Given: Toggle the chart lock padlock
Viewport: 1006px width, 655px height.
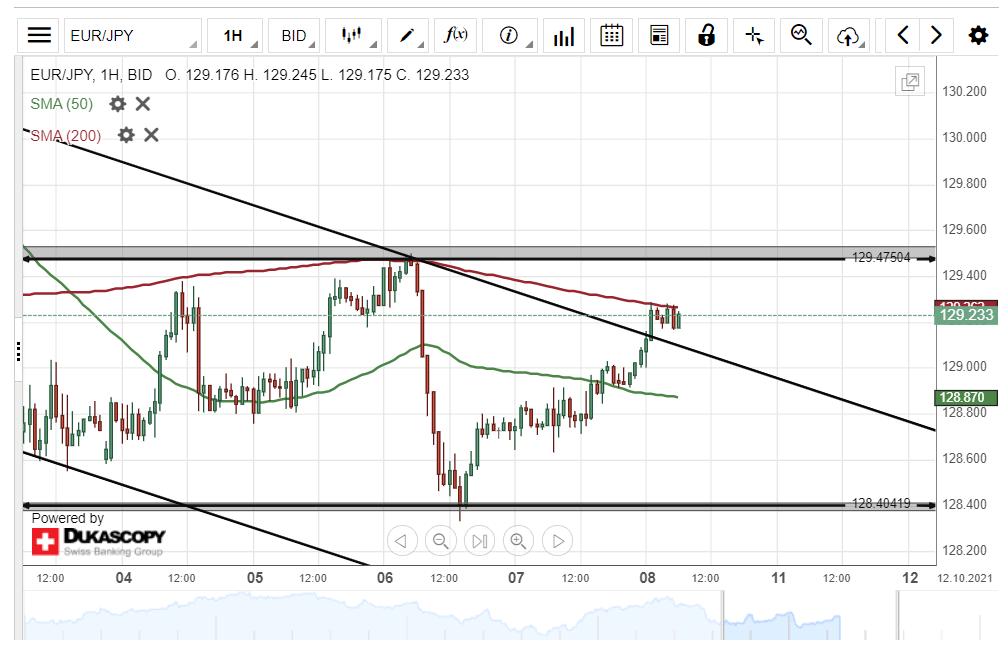Looking at the screenshot, I should click(x=706, y=35).
